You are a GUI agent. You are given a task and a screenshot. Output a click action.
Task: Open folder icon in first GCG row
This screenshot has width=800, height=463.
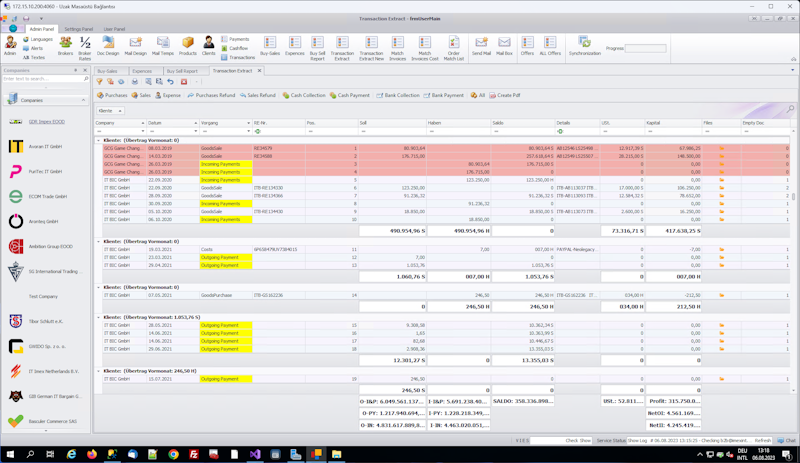tap(721, 149)
